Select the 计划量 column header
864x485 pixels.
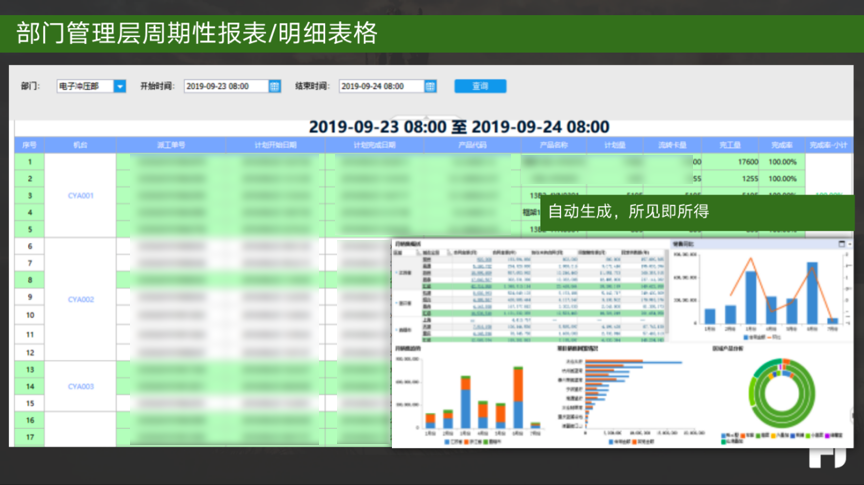tap(614, 145)
